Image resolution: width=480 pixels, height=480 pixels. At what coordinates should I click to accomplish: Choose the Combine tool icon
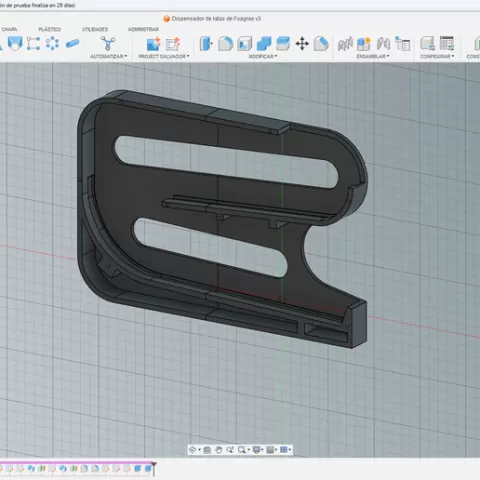[264, 44]
